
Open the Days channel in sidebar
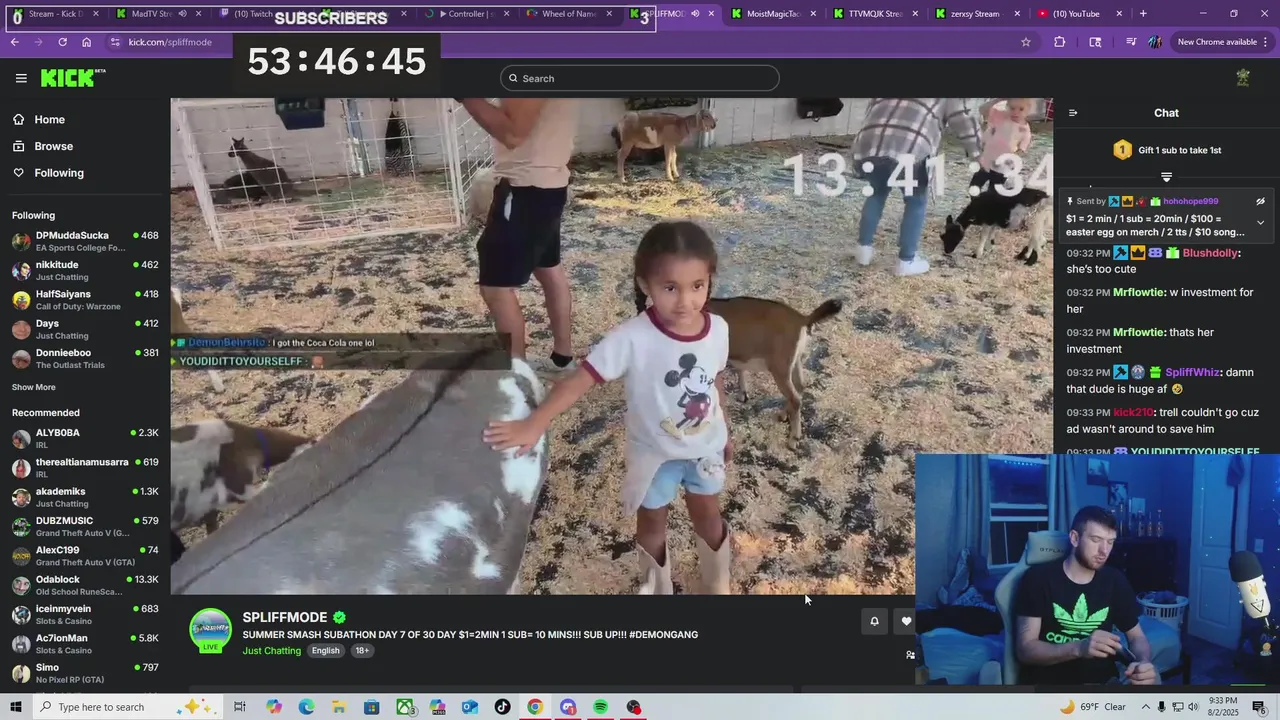point(85,329)
